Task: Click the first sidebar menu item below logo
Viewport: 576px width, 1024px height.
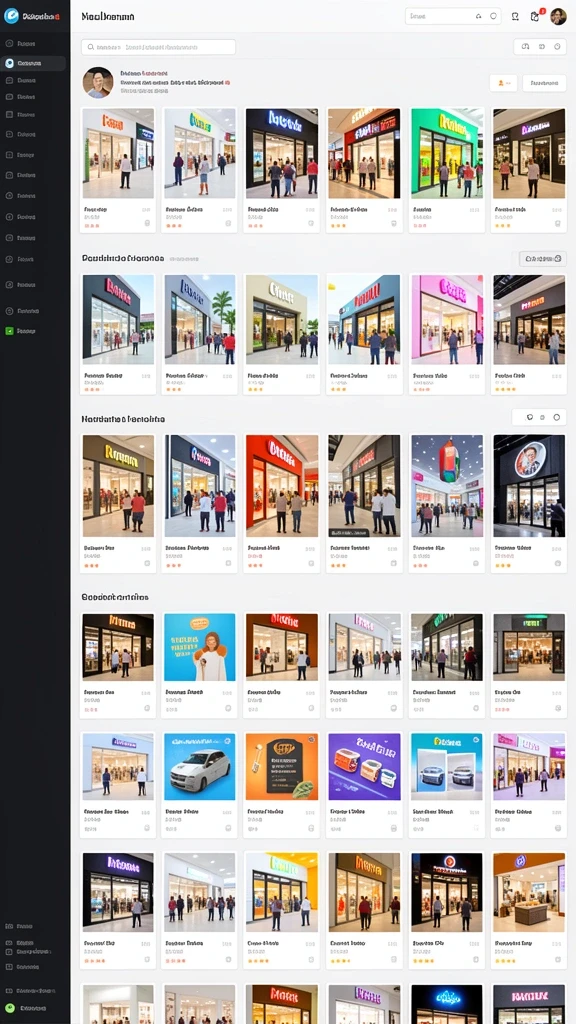Action: pos(33,44)
